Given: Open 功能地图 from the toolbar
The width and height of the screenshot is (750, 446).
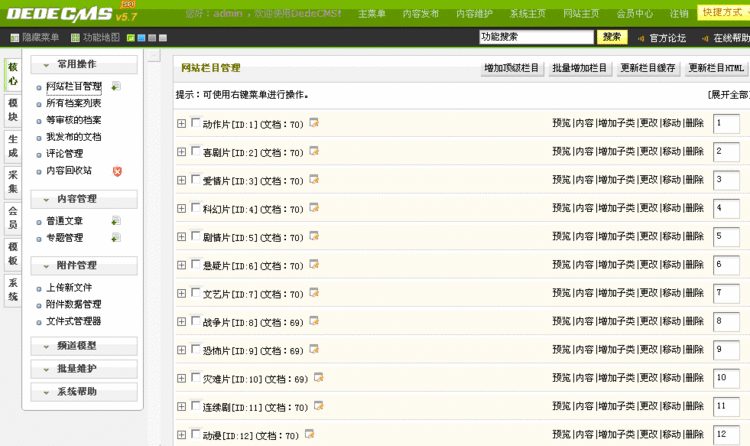Looking at the screenshot, I should 95,37.
